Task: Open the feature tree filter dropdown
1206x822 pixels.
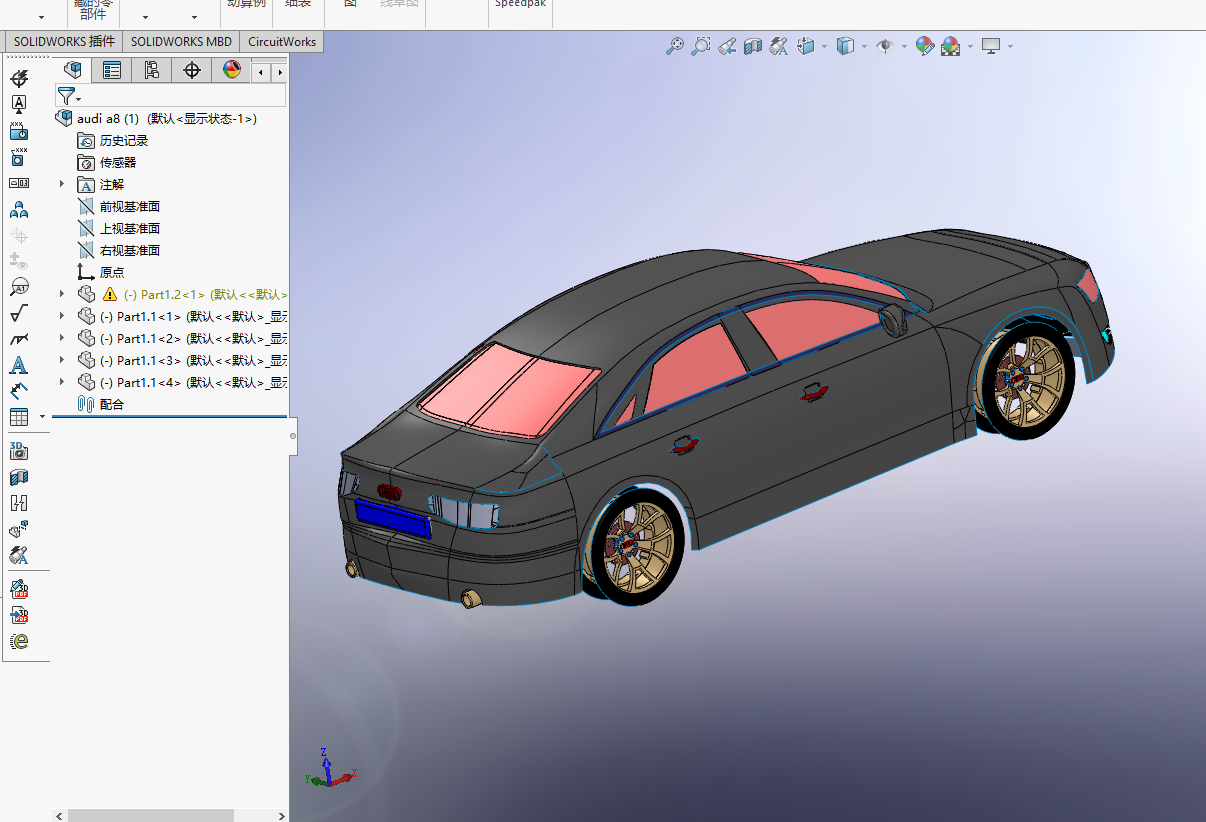Action: (69, 96)
